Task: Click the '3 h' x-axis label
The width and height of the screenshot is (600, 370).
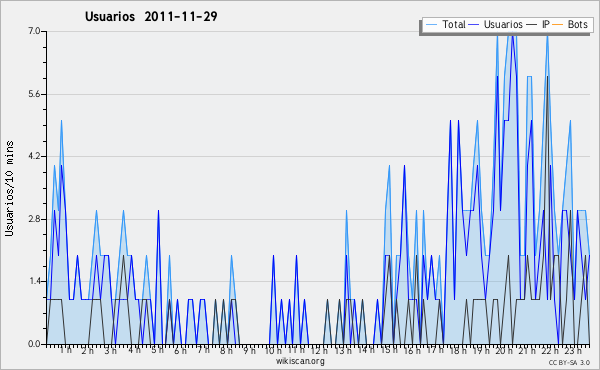Action: click(x=111, y=350)
